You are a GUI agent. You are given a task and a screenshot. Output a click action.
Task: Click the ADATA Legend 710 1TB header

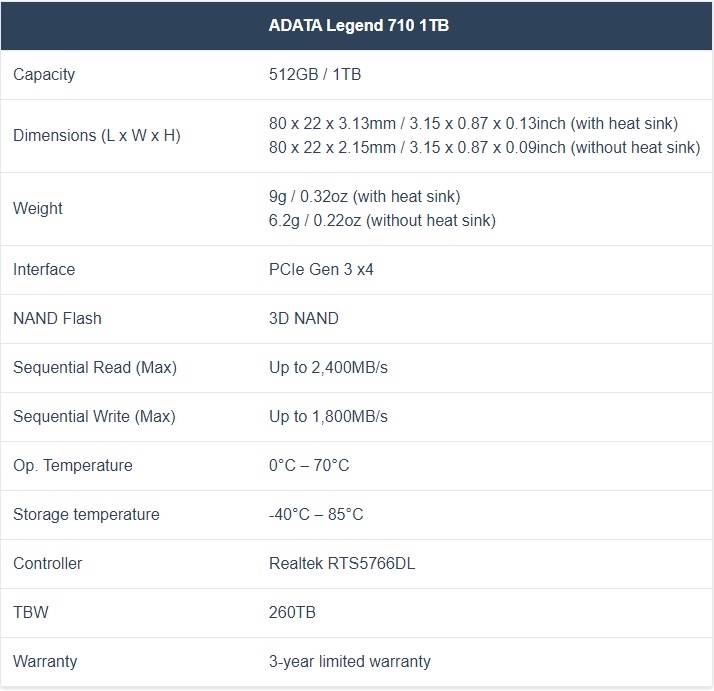point(359,26)
